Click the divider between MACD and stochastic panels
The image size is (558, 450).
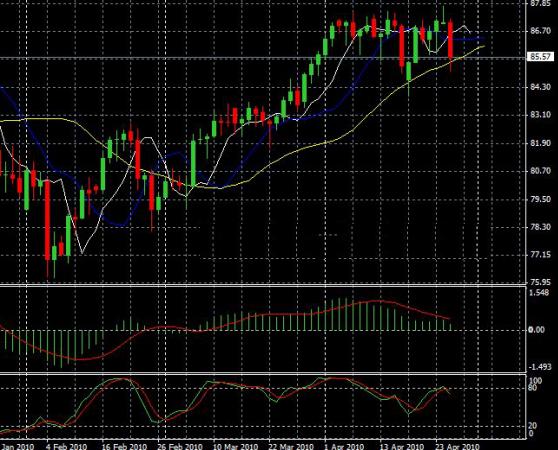pos(263,373)
